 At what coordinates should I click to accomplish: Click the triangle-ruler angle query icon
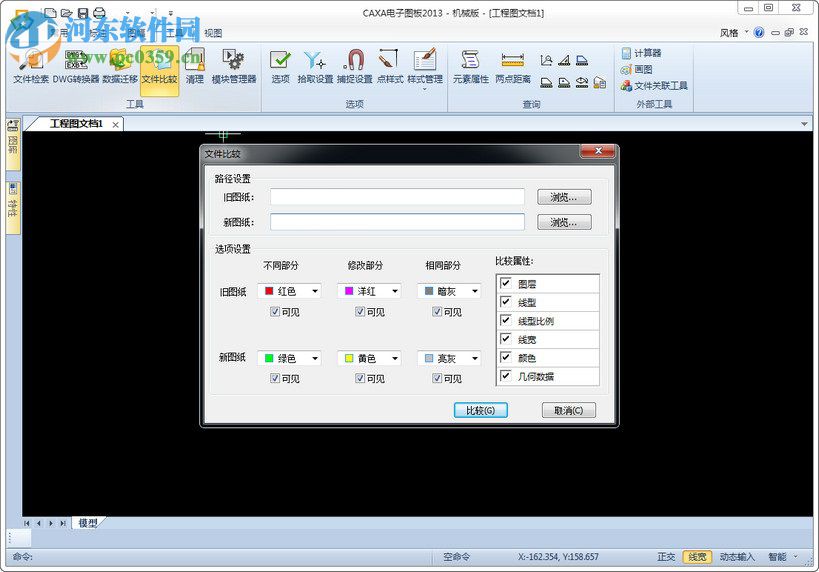pos(564,60)
